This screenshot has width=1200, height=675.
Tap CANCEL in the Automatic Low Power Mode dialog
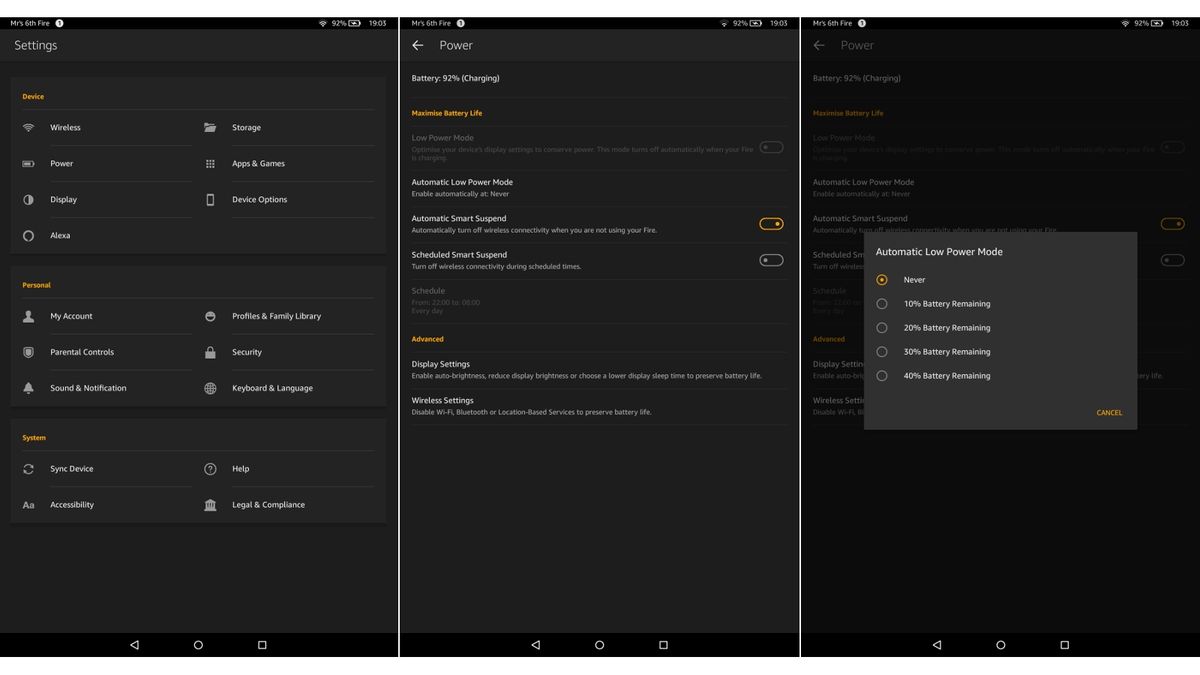pos(1109,412)
